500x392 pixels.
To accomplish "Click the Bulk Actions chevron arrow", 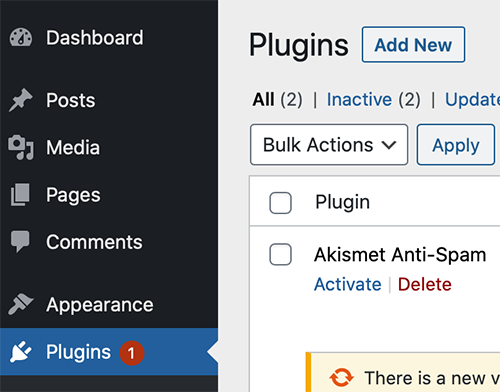I will [x=389, y=145].
